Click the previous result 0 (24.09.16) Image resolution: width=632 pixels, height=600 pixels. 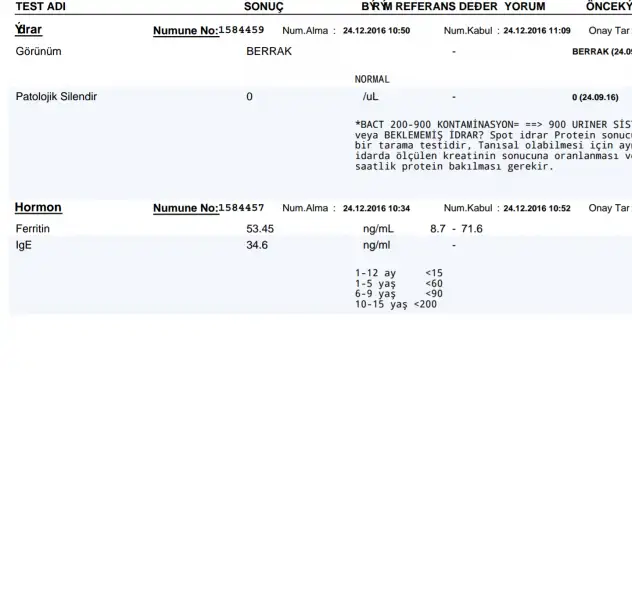pos(595,98)
